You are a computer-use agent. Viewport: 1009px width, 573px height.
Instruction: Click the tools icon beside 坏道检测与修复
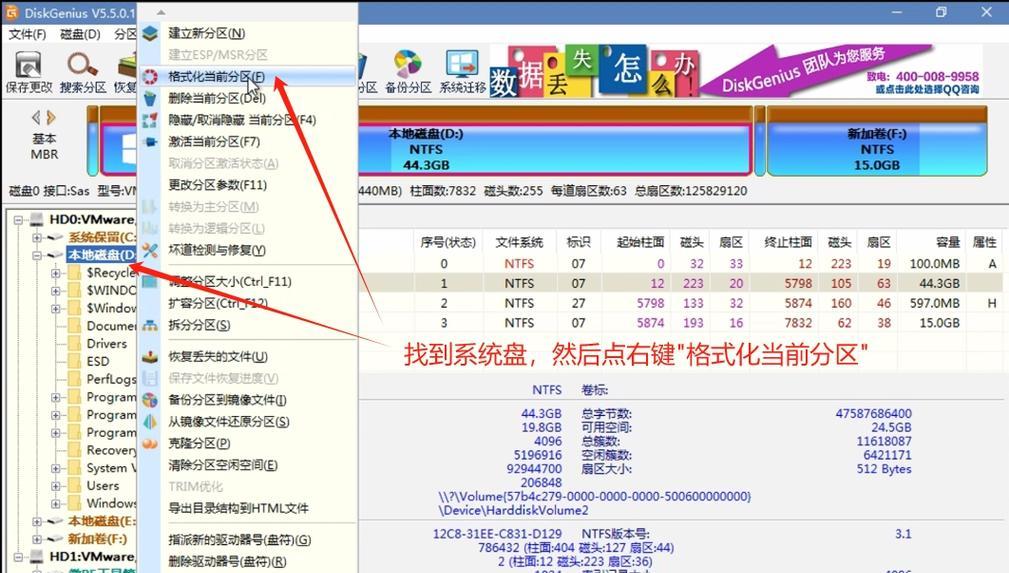tap(150, 250)
